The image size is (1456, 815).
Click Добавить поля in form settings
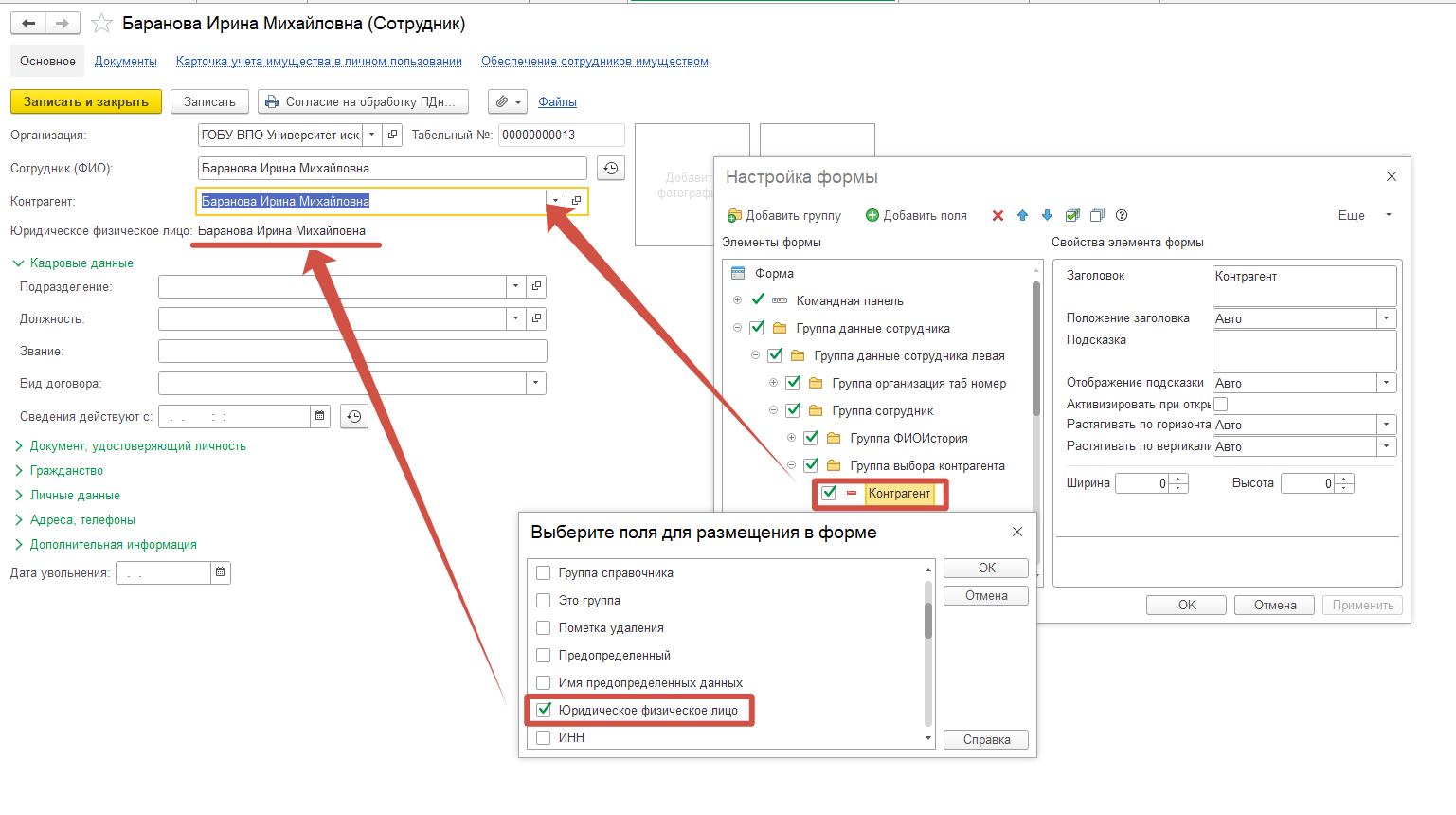click(916, 215)
